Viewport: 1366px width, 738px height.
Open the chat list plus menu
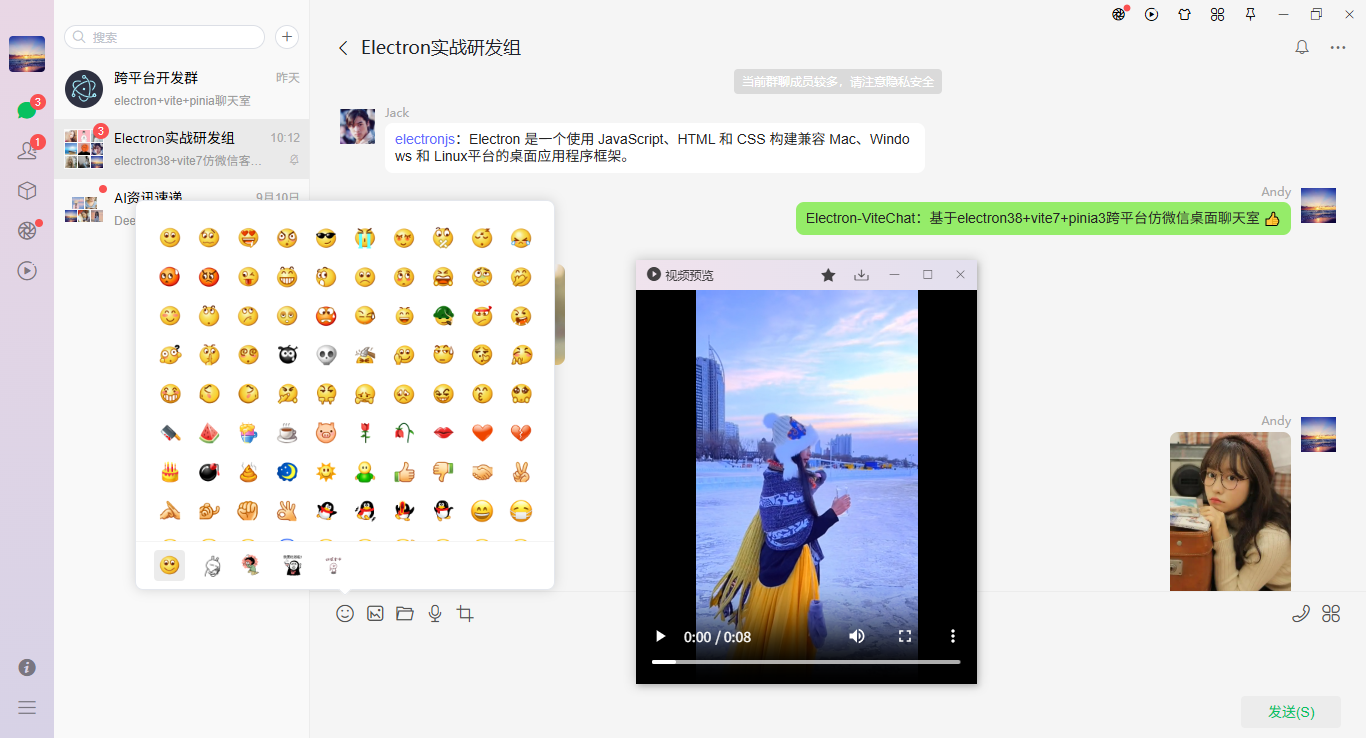click(286, 36)
